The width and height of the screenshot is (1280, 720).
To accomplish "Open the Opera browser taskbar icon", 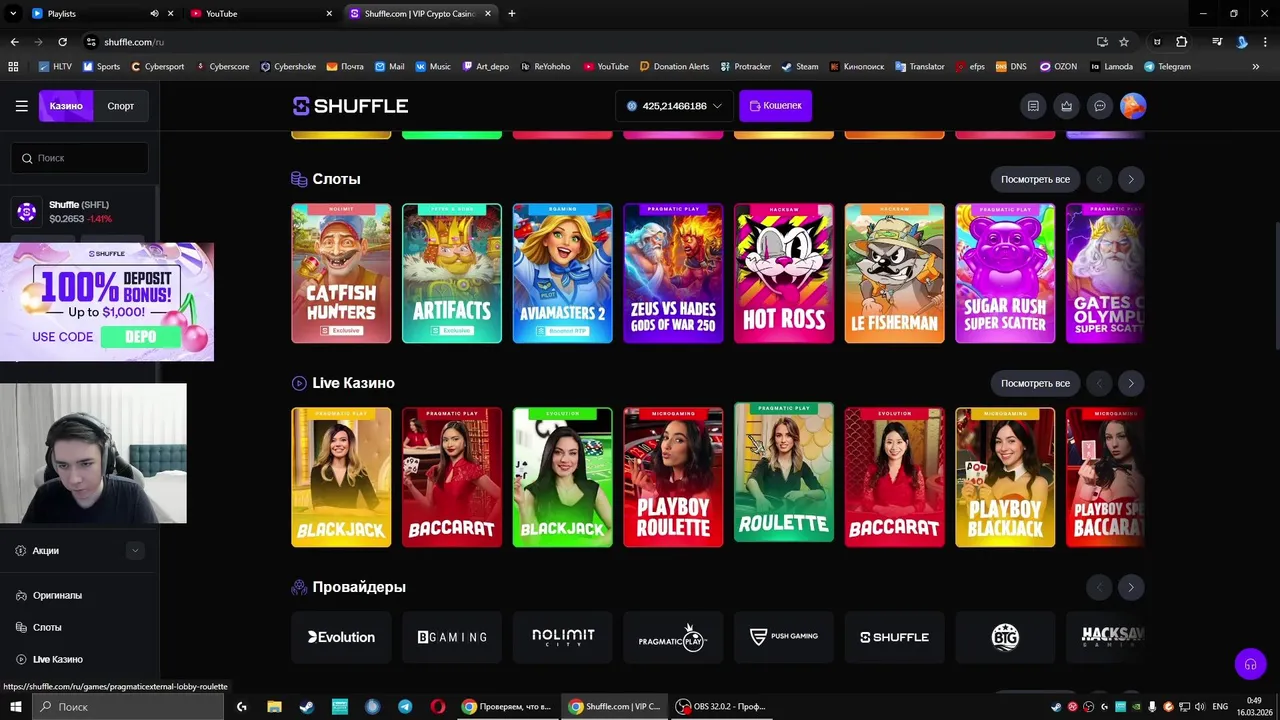I will click(438, 706).
